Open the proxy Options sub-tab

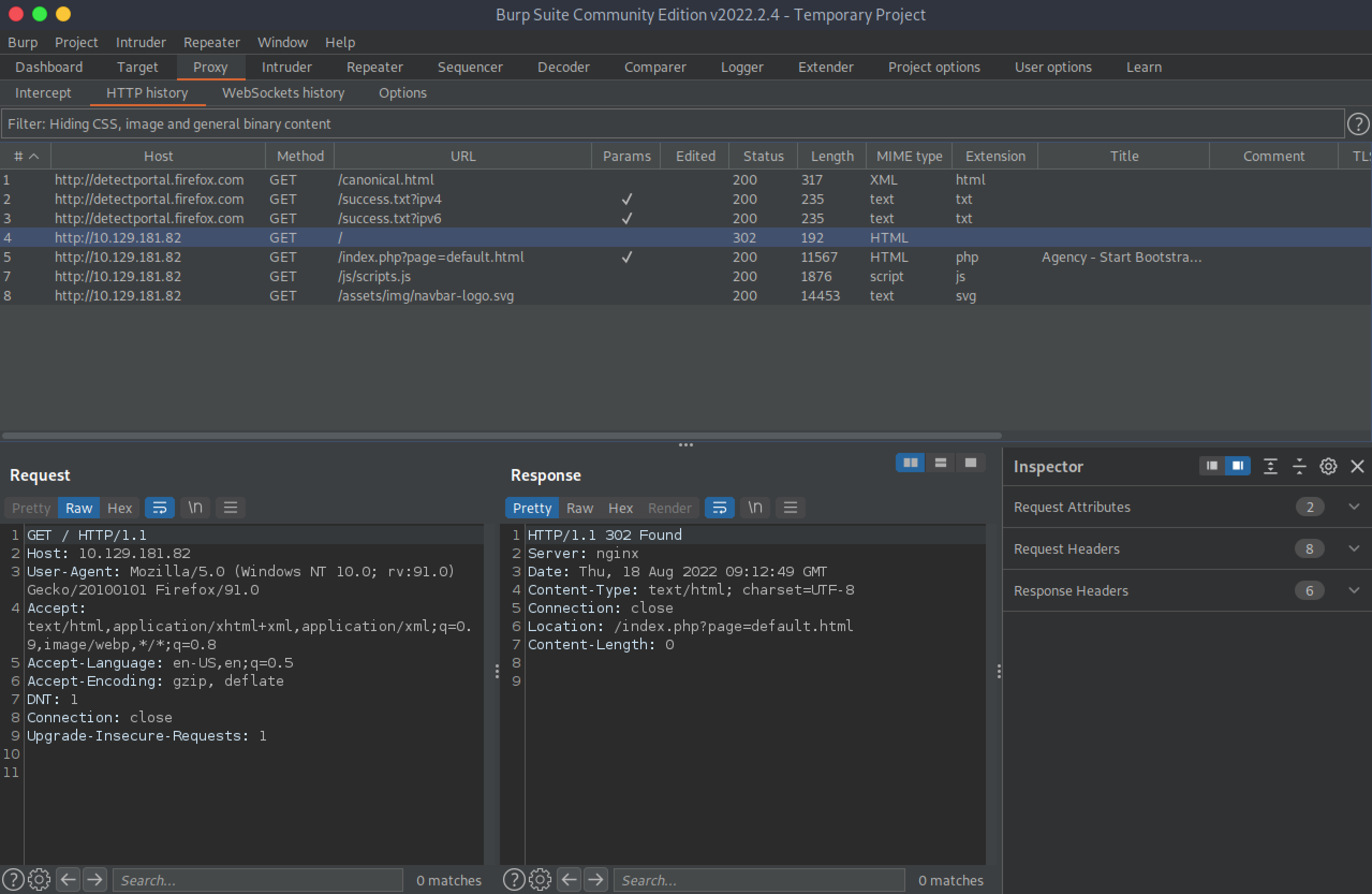click(x=402, y=92)
